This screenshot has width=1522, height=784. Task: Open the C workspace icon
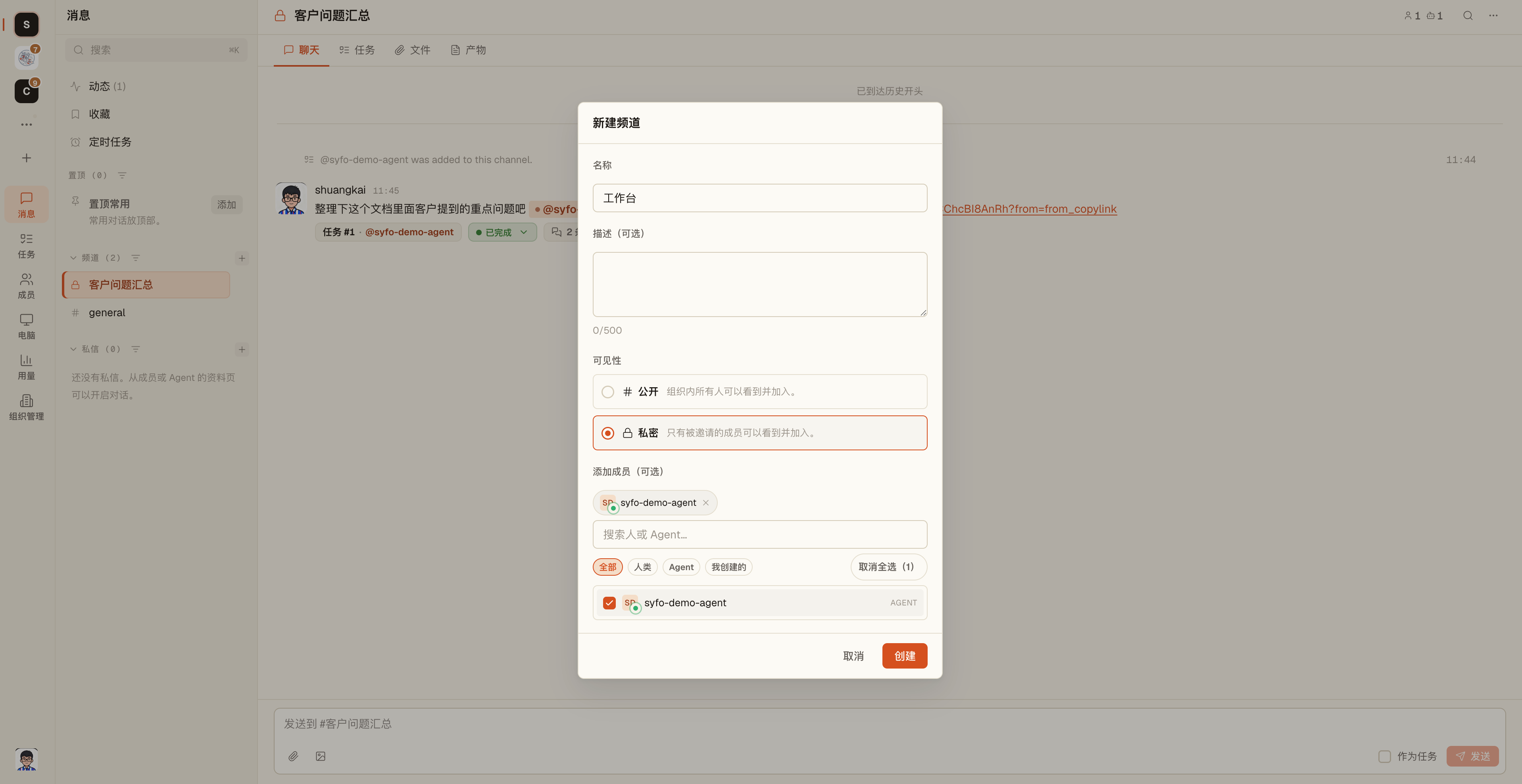[x=26, y=91]
